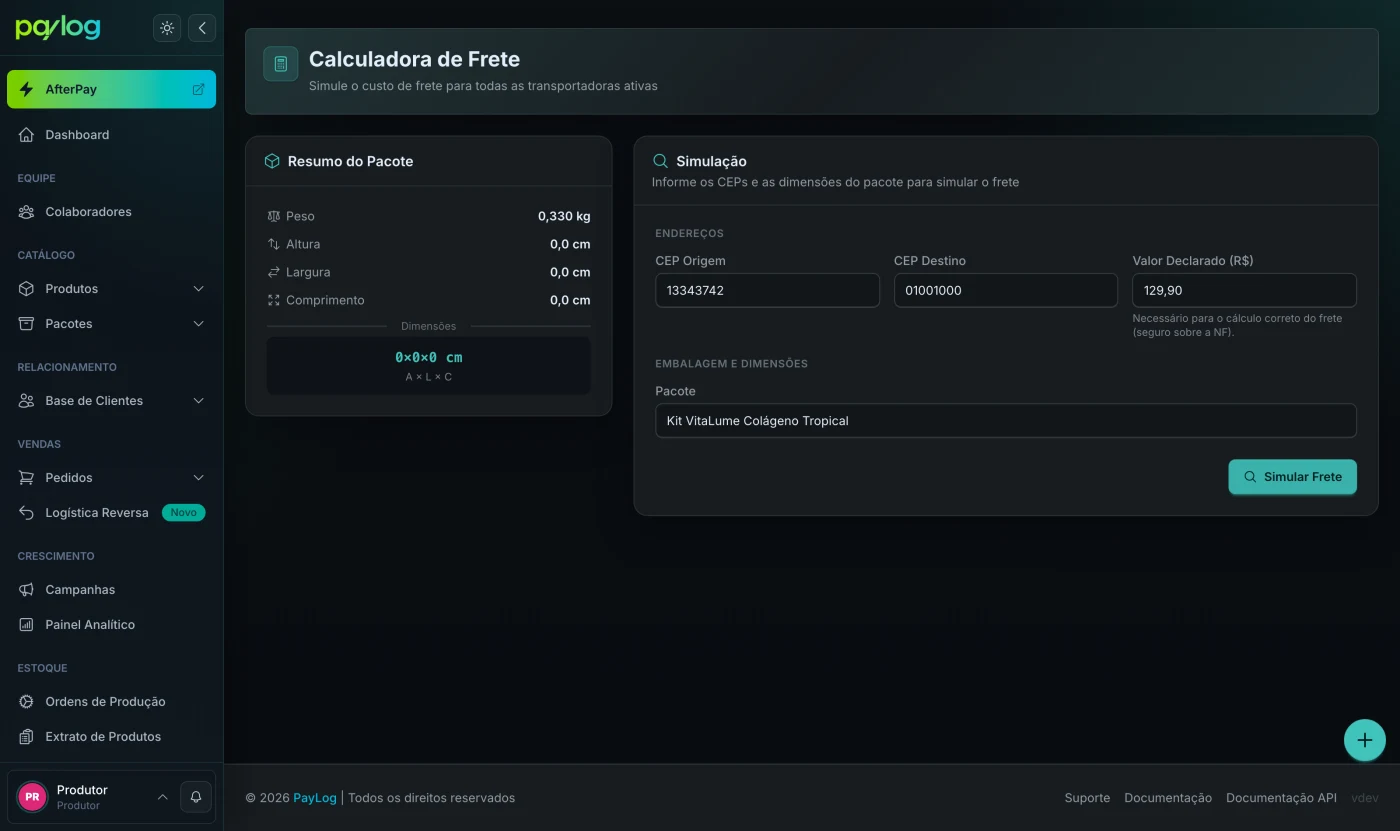Image resolution: width=1400 pixels, height=831 pixels.
Task: Click the Ordens de Produção gear icon
Action: 27,702
